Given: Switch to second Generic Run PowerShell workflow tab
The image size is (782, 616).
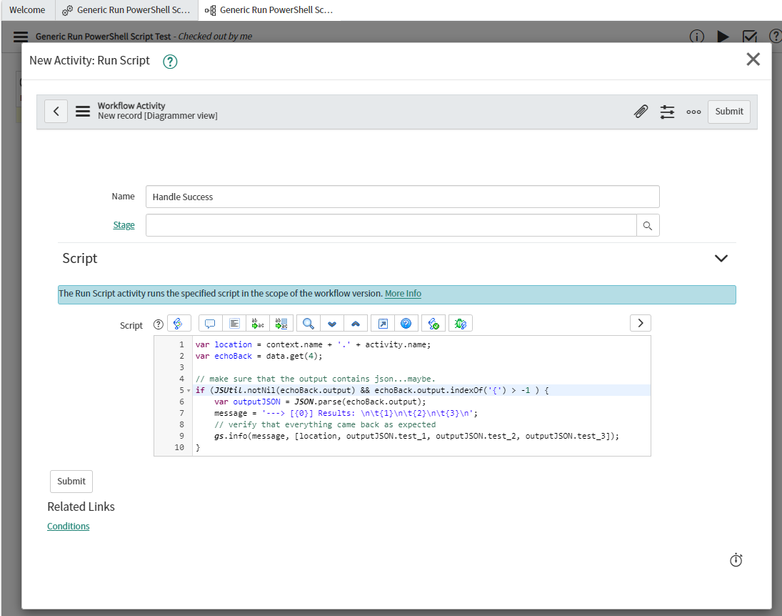Looking at the screenshot, I should click(x=269, y=10).
